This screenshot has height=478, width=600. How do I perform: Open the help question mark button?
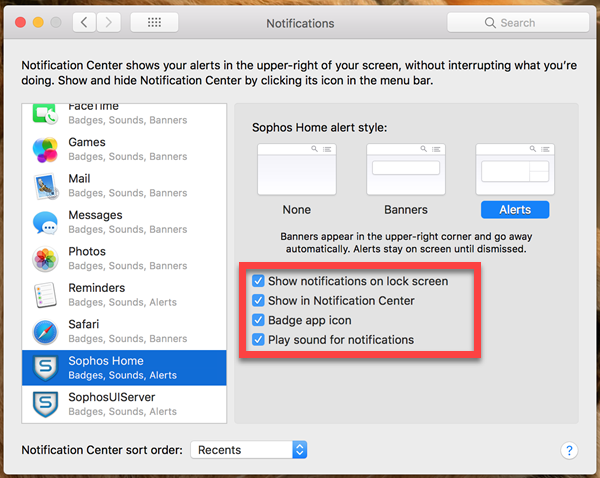pos(569,451)
